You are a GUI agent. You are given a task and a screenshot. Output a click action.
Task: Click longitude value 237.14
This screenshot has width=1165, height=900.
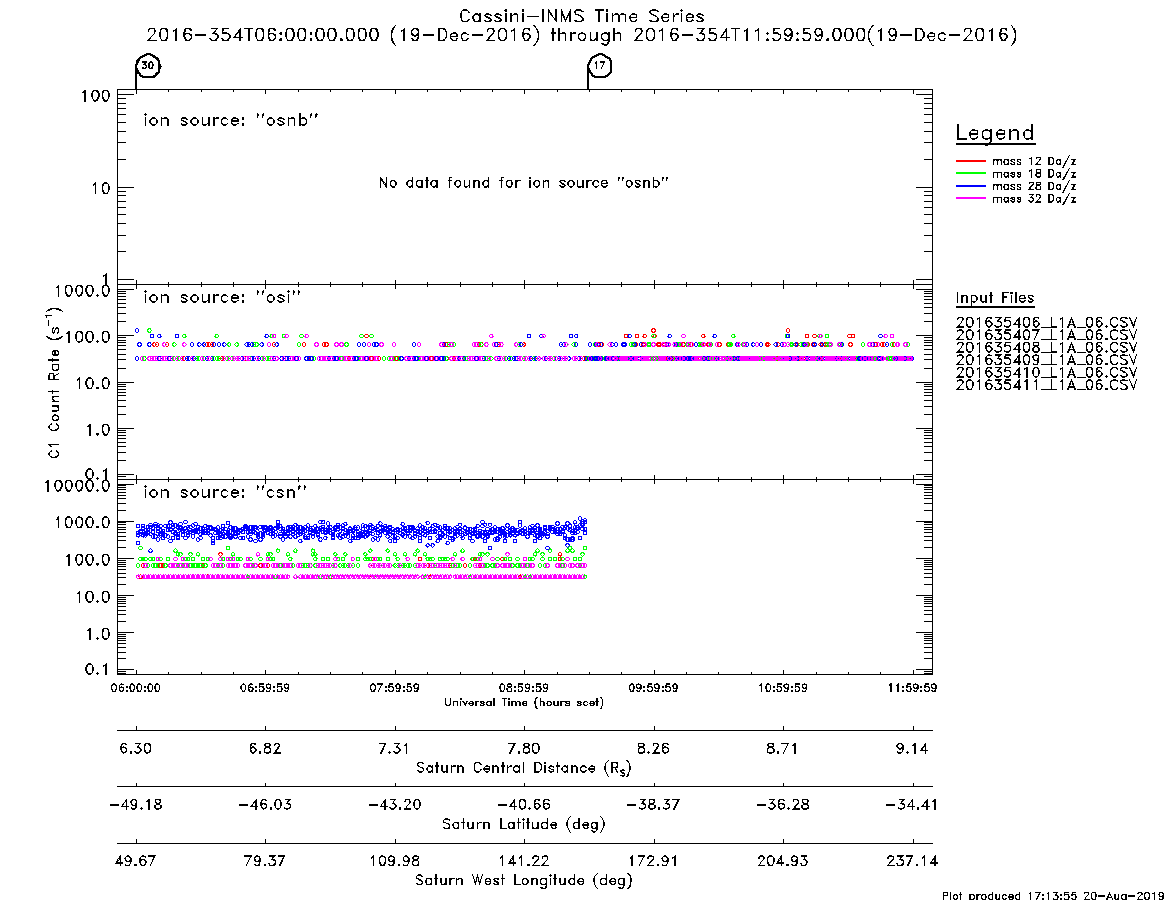pyautogui.click(x=912, y=861)
